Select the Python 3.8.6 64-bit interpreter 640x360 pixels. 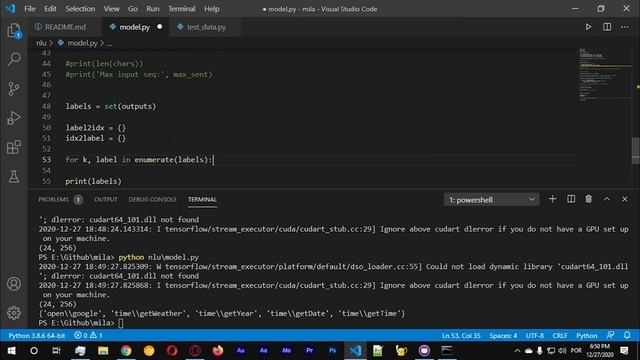(x=37, y=336)
